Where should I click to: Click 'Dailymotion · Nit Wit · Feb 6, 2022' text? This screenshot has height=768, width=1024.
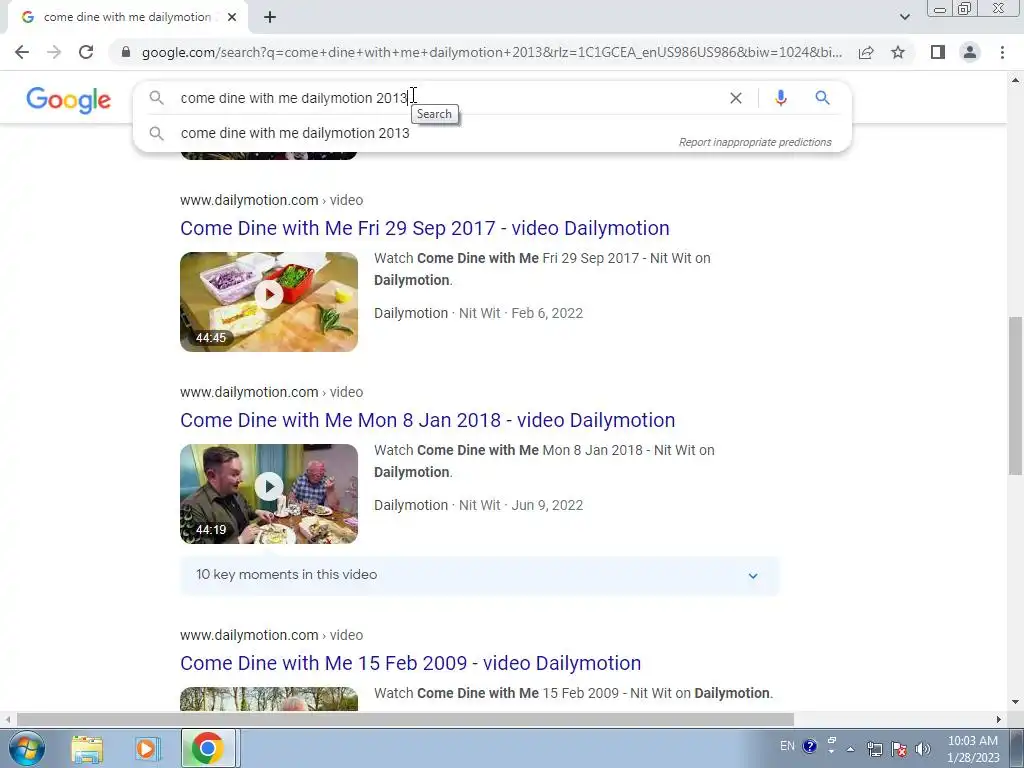click(478, 313)
